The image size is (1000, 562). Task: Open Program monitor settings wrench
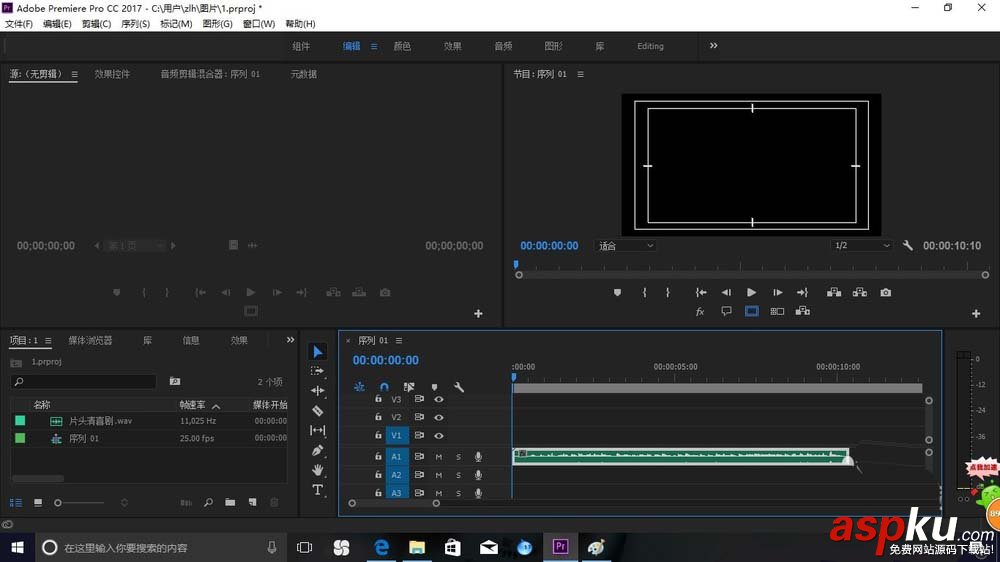pyautogui.click(x=908, y=246)
